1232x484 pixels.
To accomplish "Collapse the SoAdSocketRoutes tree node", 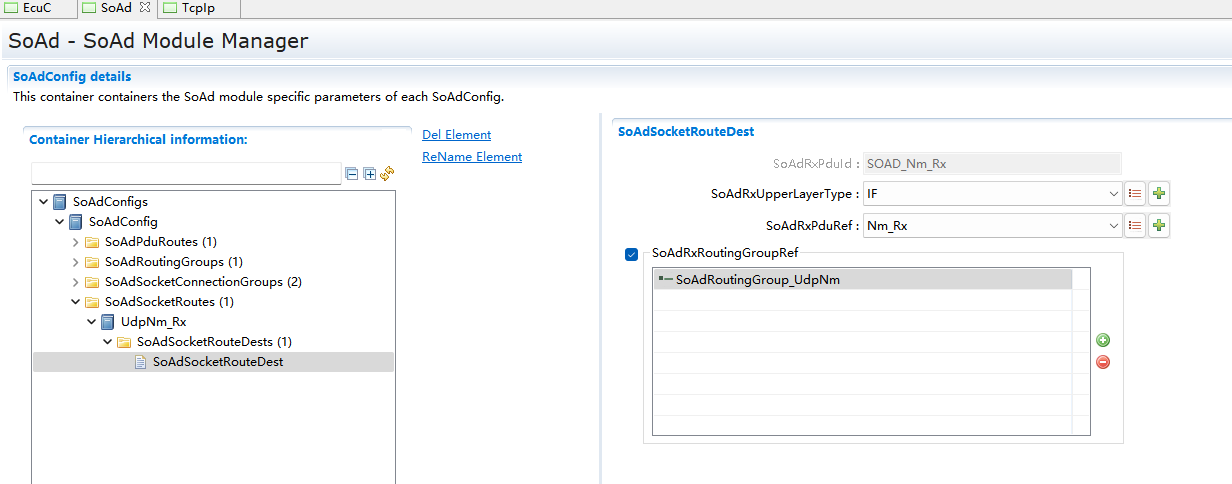I will pos(75,302).
